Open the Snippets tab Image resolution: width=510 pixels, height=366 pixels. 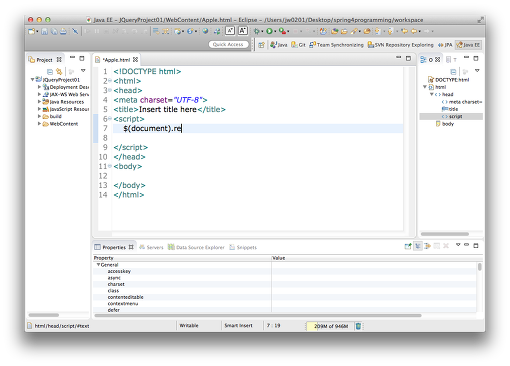243,247
